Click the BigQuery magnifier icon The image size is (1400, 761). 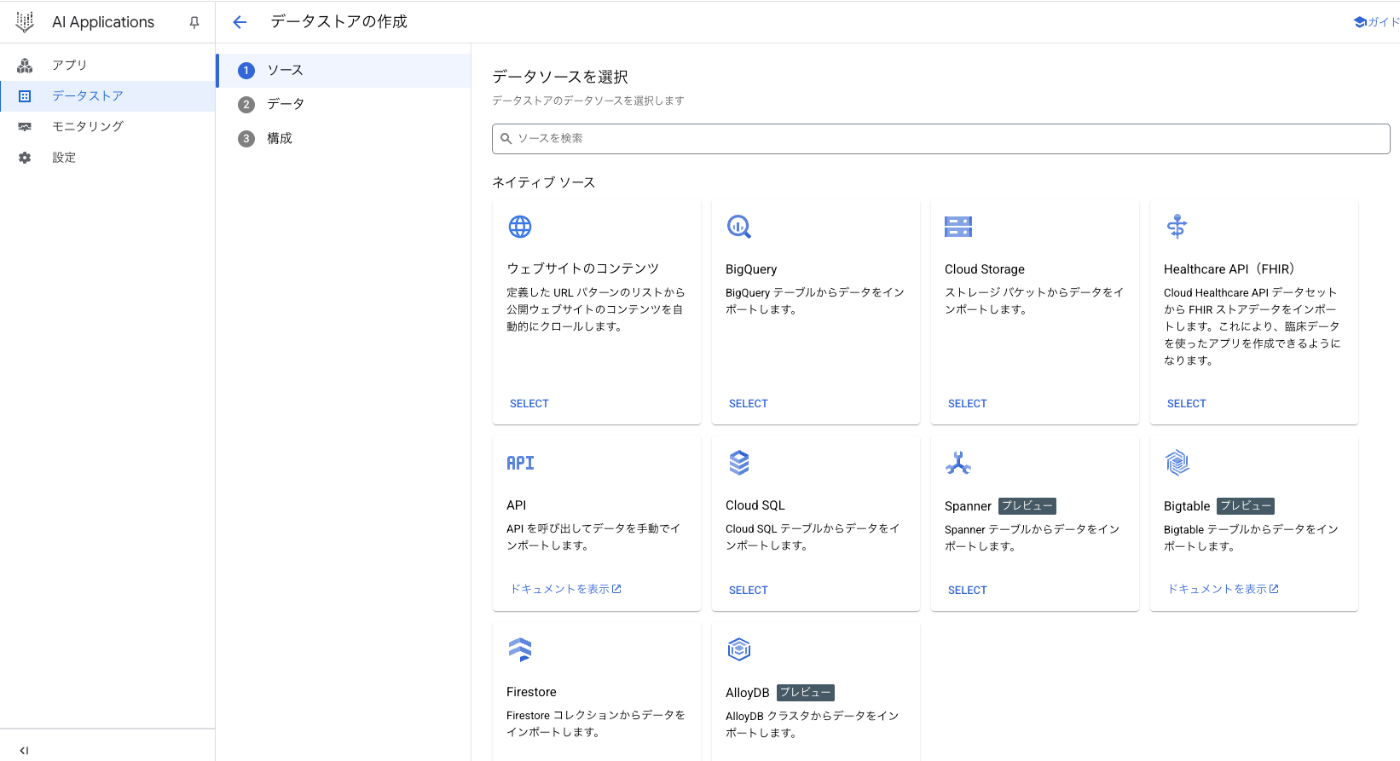[739, 227]
